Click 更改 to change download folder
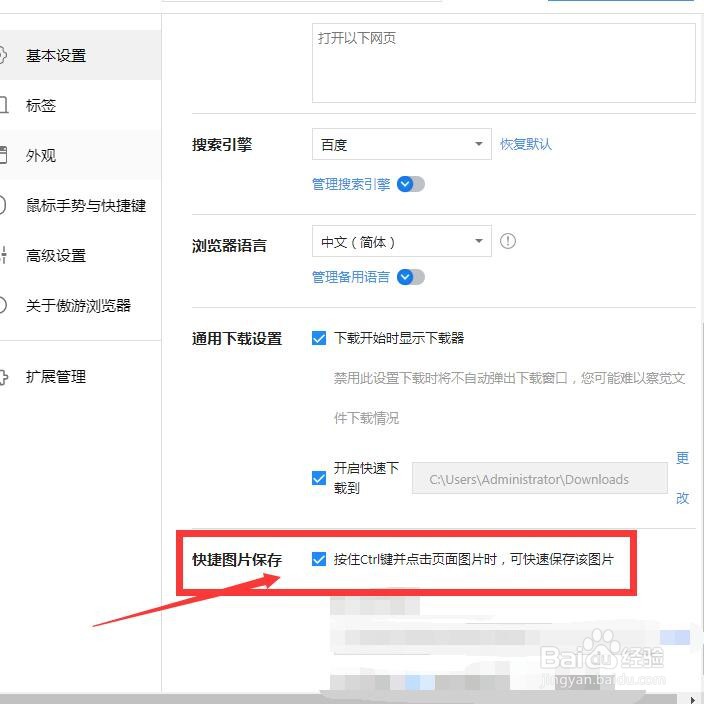 coord(682,478)
